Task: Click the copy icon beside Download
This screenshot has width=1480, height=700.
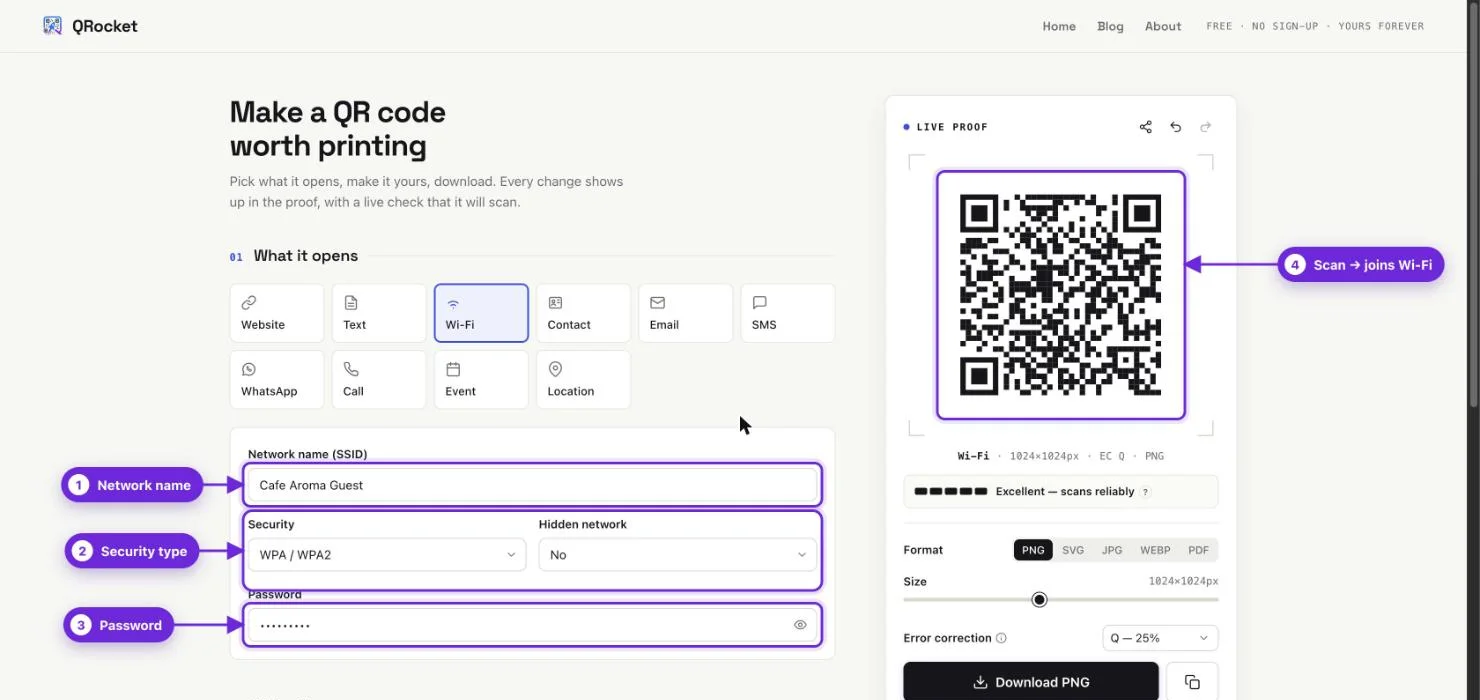Action: [1192, 682]
